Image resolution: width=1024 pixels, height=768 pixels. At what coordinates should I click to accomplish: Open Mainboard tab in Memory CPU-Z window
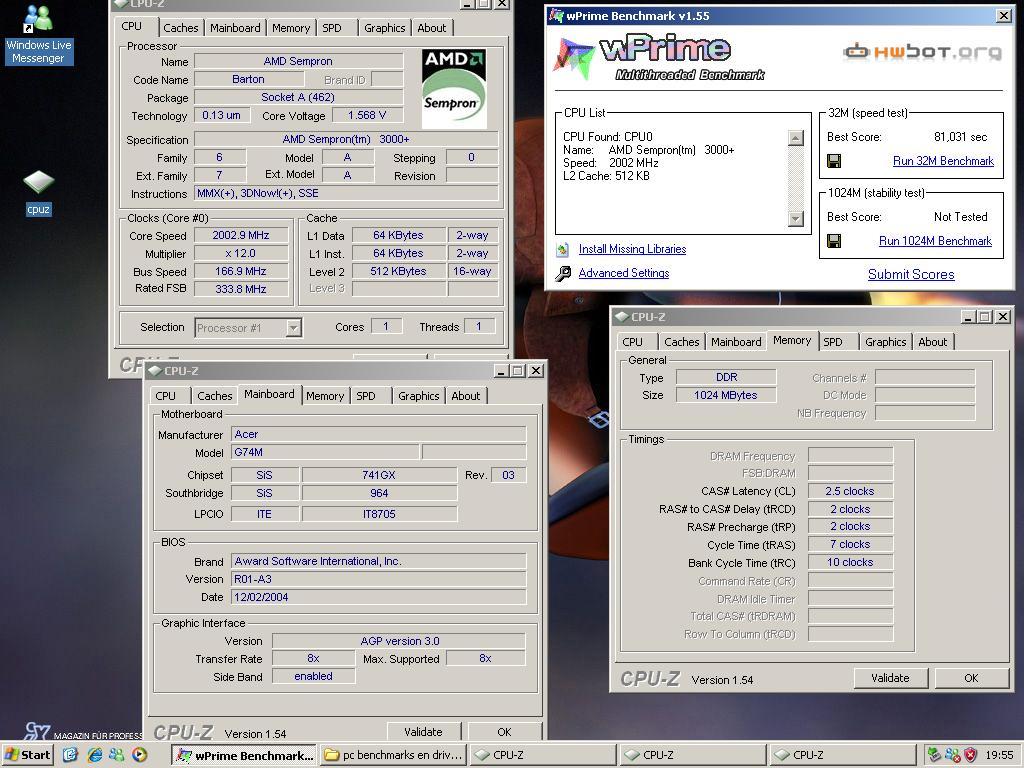tap(736, 342)
